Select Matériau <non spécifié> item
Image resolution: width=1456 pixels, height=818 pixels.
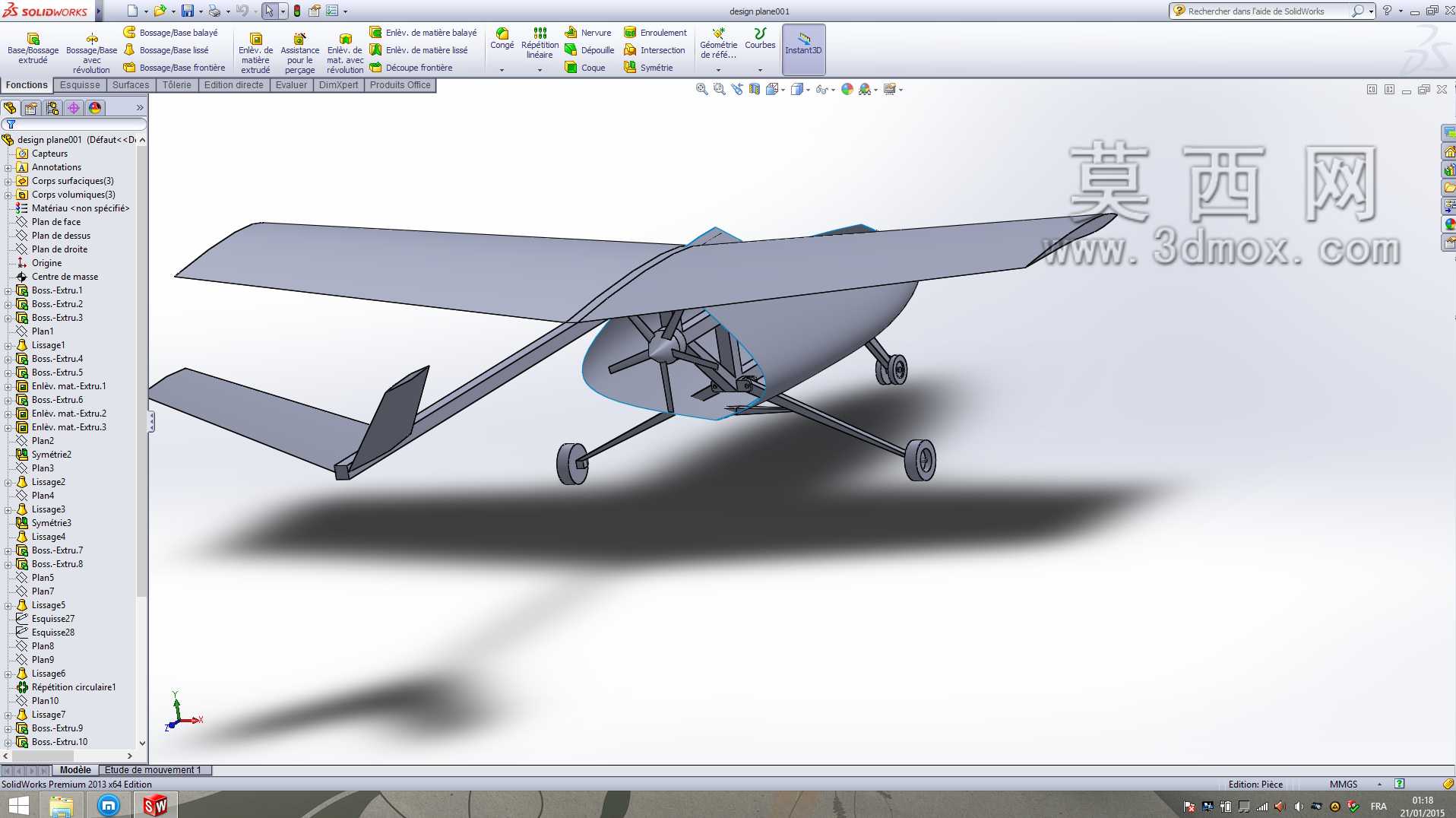point(81,208)
